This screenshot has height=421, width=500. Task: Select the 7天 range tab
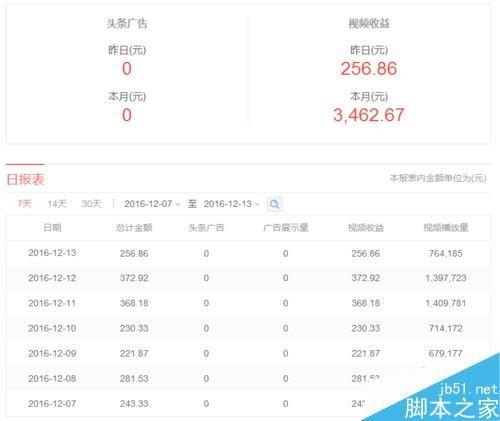click(24, 203)
